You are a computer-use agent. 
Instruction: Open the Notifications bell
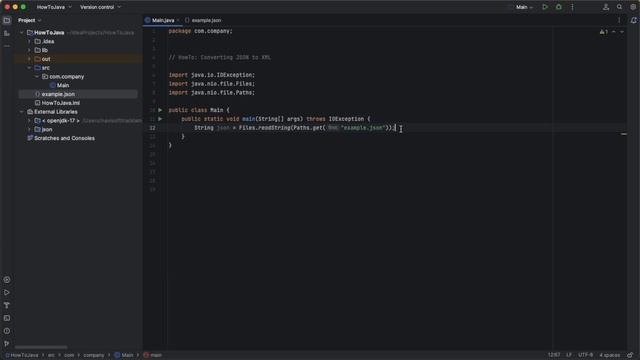633,20
